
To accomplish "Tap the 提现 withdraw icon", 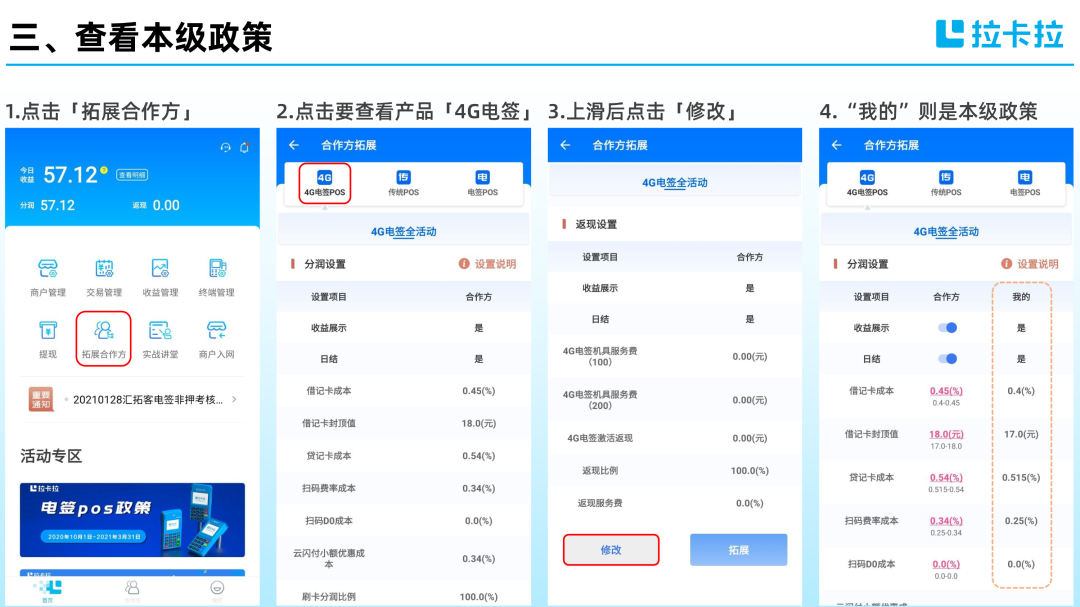I will [48, 331].
